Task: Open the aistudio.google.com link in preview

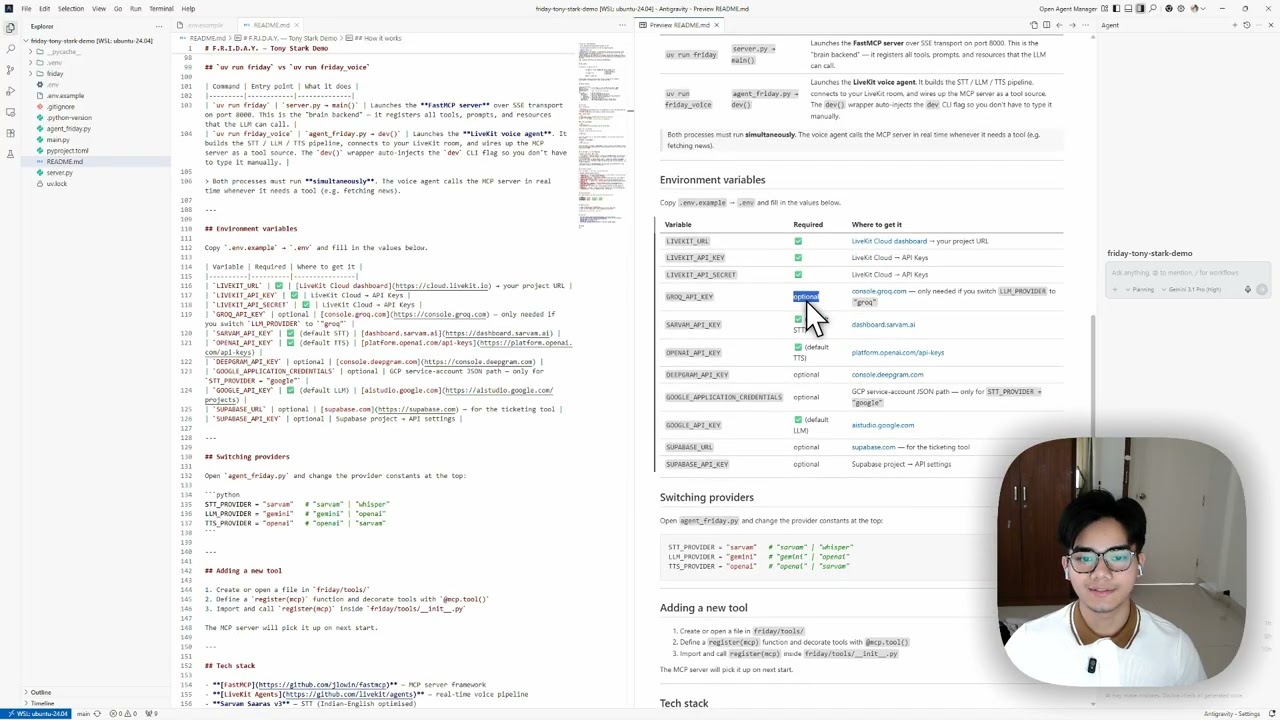Action: coord(882,425)
